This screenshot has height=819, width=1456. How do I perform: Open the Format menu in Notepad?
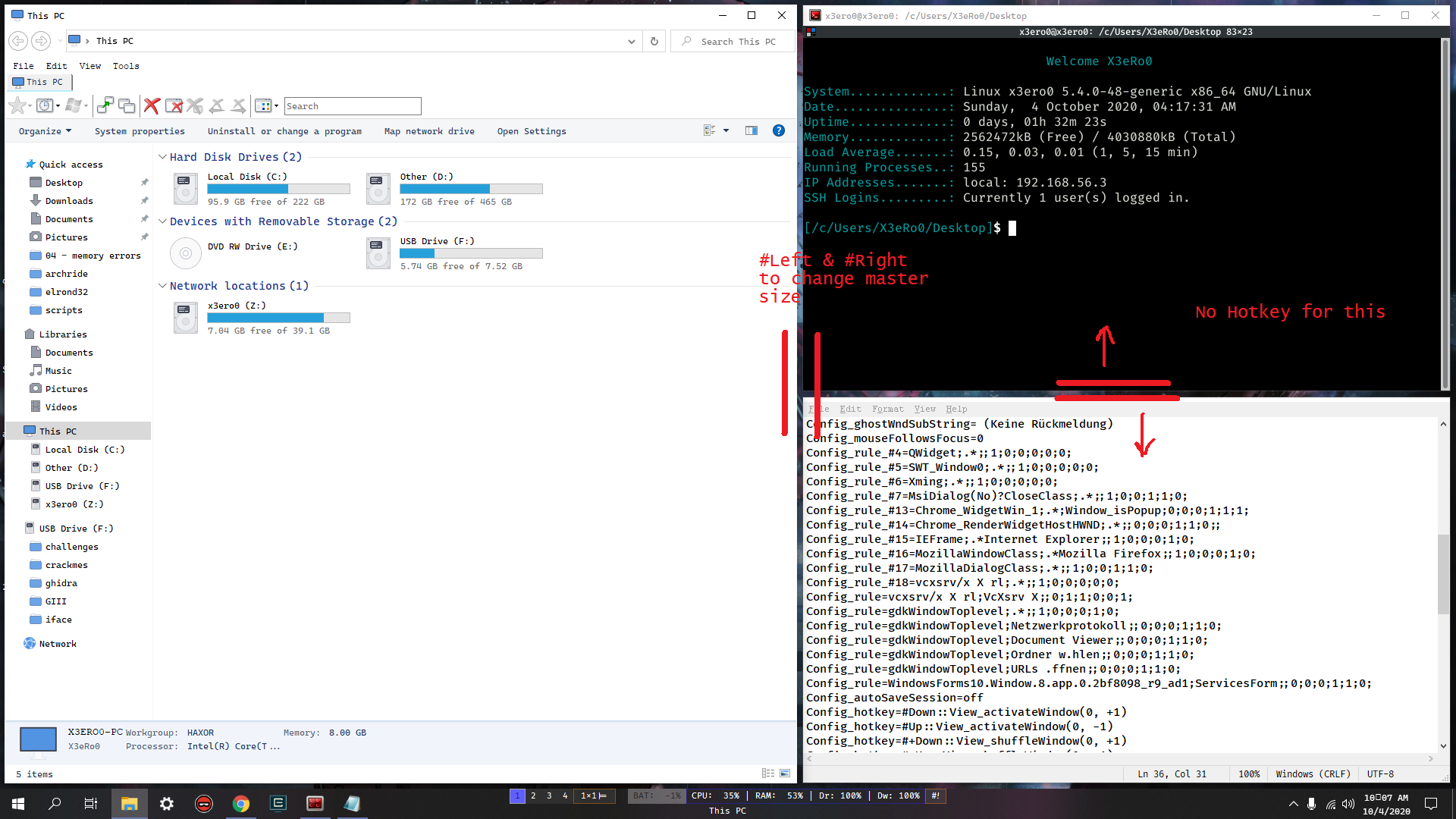coord(887,409)
